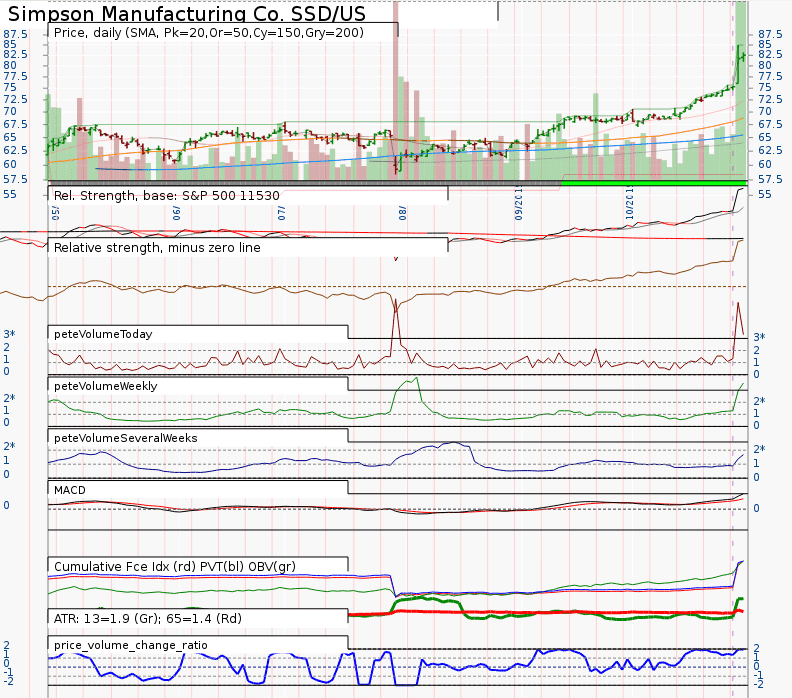Click the tall red volume spike bar above 08/
792x698 pixels.
pos(395,91)
